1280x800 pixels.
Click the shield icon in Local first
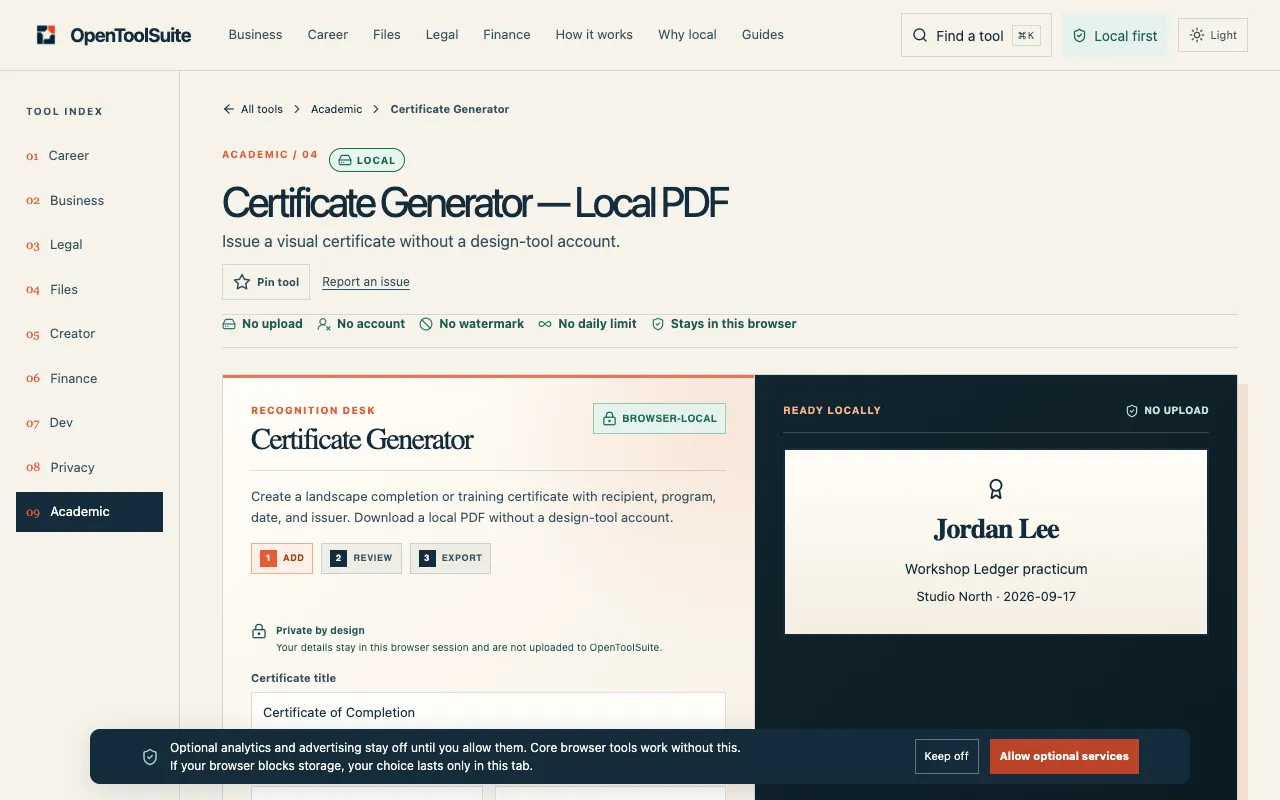(x=1079, y=35)
